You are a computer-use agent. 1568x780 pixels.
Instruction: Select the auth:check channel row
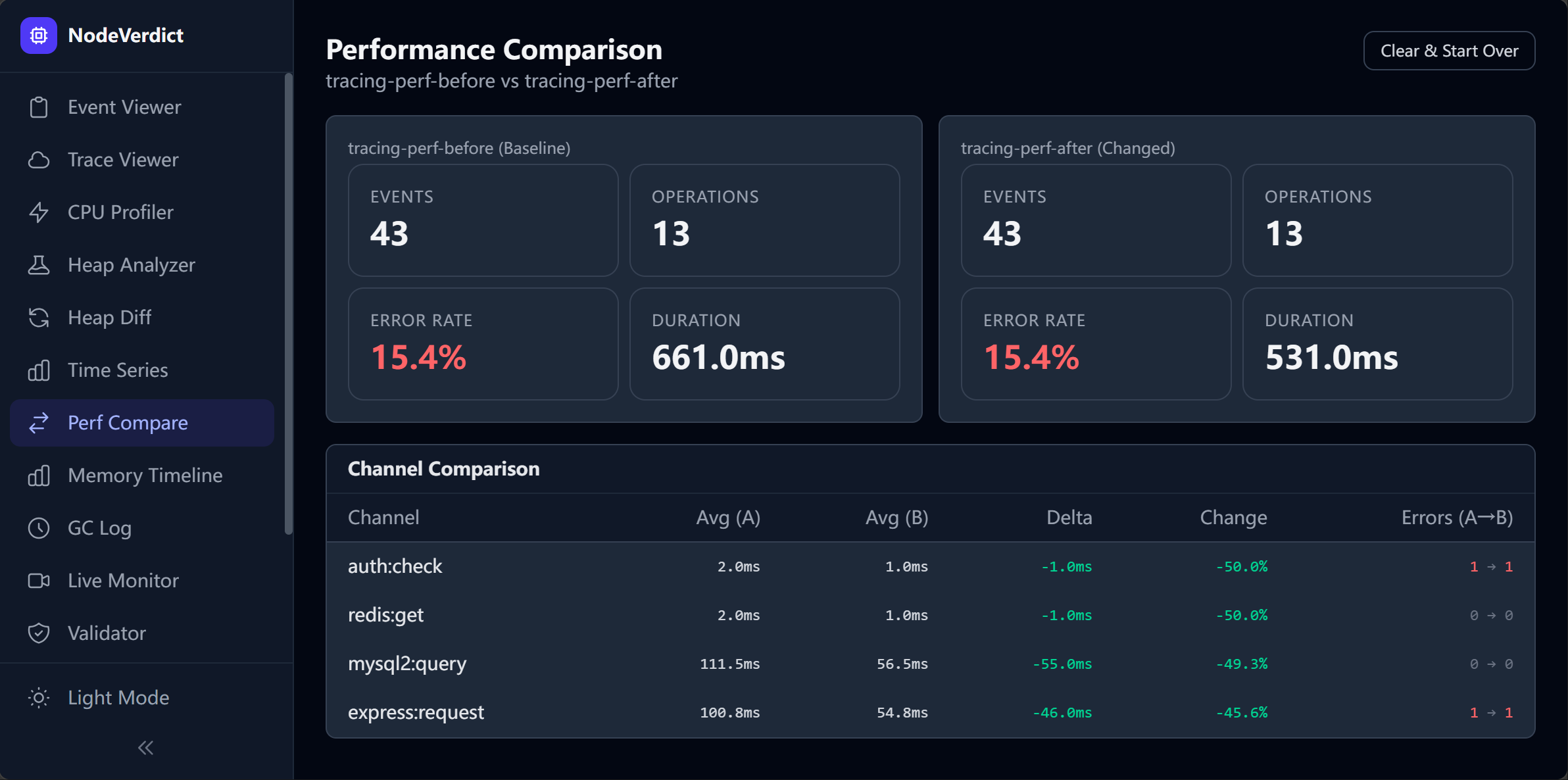(931, 566)
